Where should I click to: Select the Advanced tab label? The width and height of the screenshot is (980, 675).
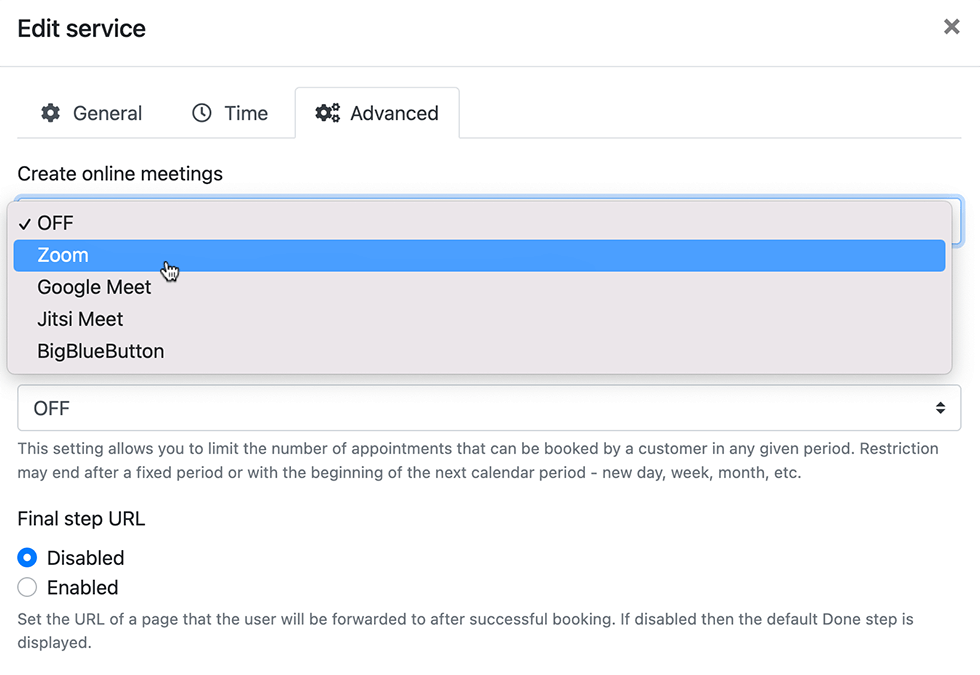coord(394,113)
